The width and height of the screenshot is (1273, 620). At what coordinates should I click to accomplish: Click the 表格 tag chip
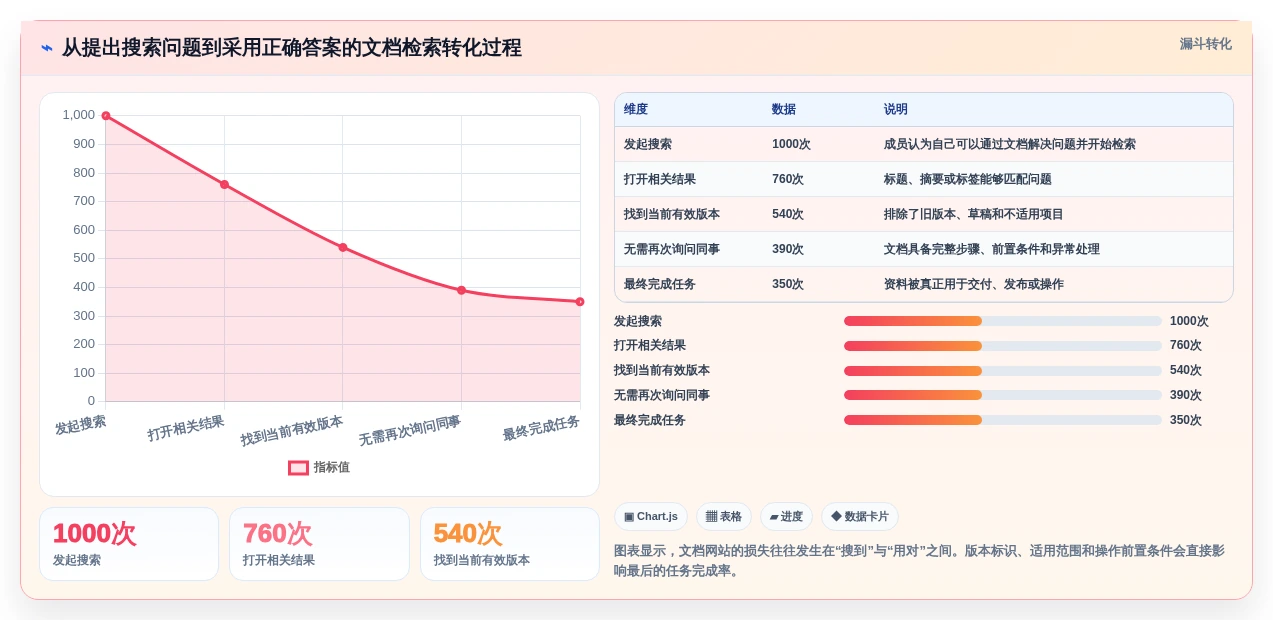(724, 516)
